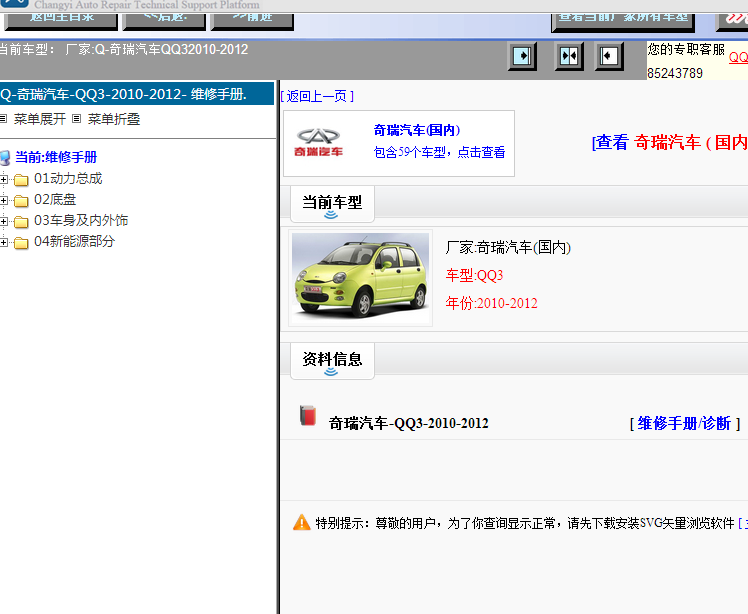Screen dimensions: 748x614
Task: Open the 维修手册/诊断 link
Action: (685, 423)
